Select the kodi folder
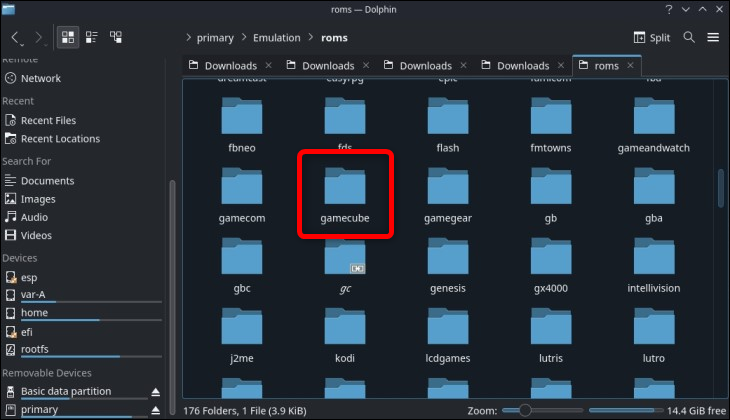 point(345,335)
